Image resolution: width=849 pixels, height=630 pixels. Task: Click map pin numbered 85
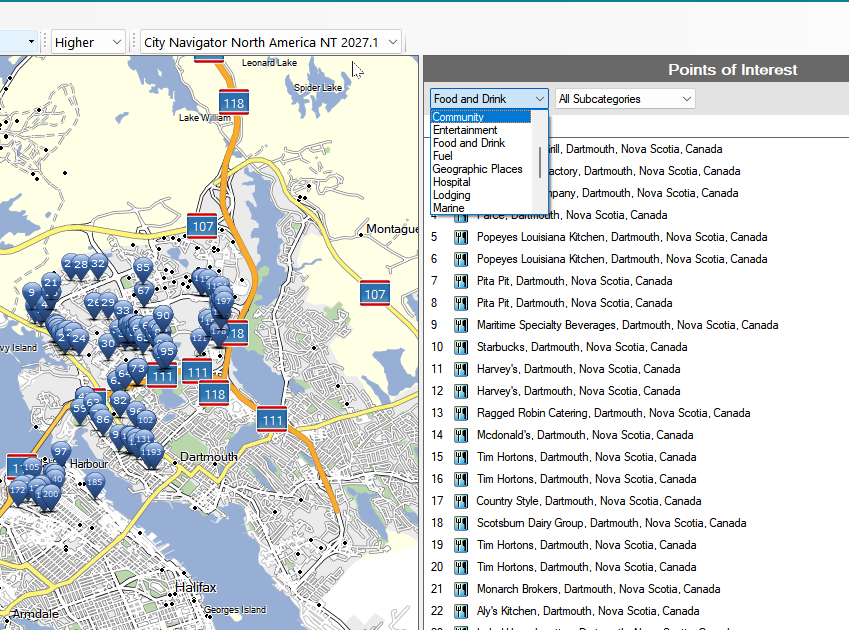(x=143, y=268)
